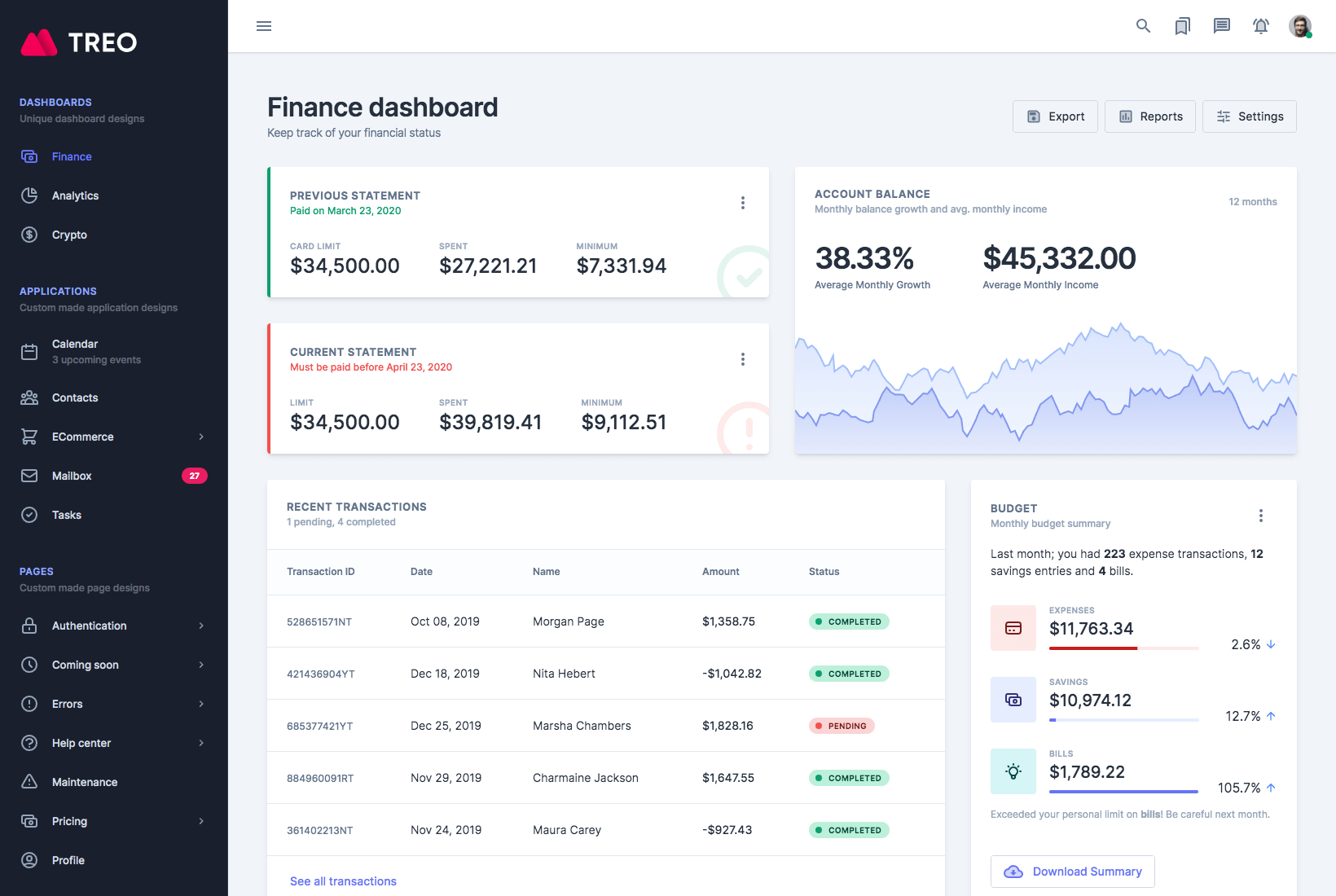Click the Amount column header
Screen dimensions: 1336x896
pos(720,572)
